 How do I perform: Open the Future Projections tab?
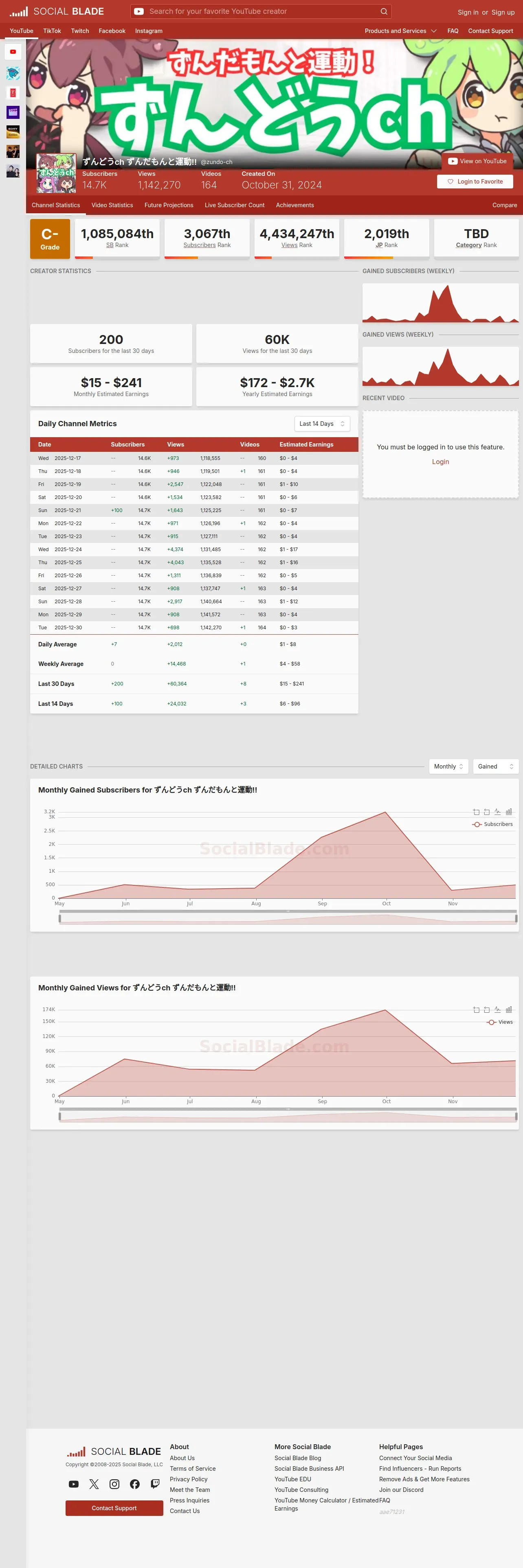169,205
